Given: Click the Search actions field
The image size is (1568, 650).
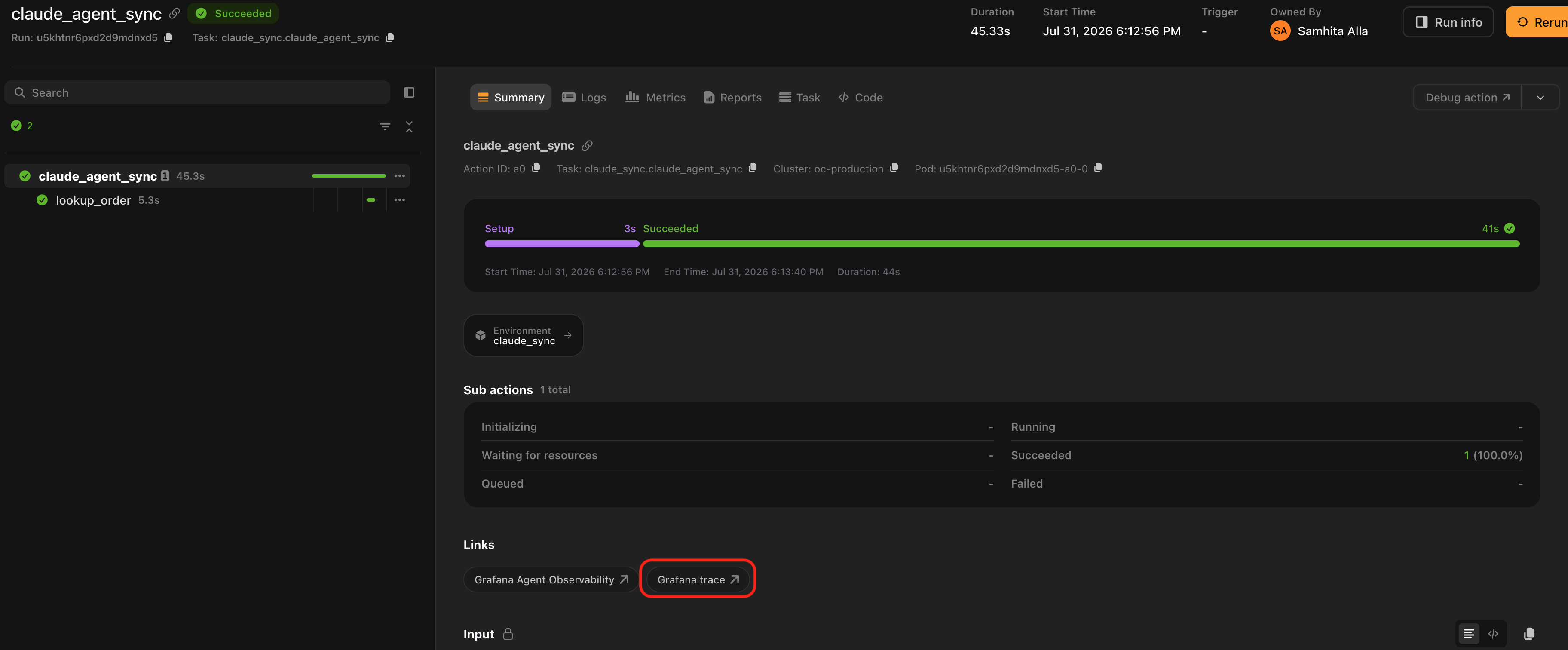Looking at the screenshot, I should click(x=197, y=92).
